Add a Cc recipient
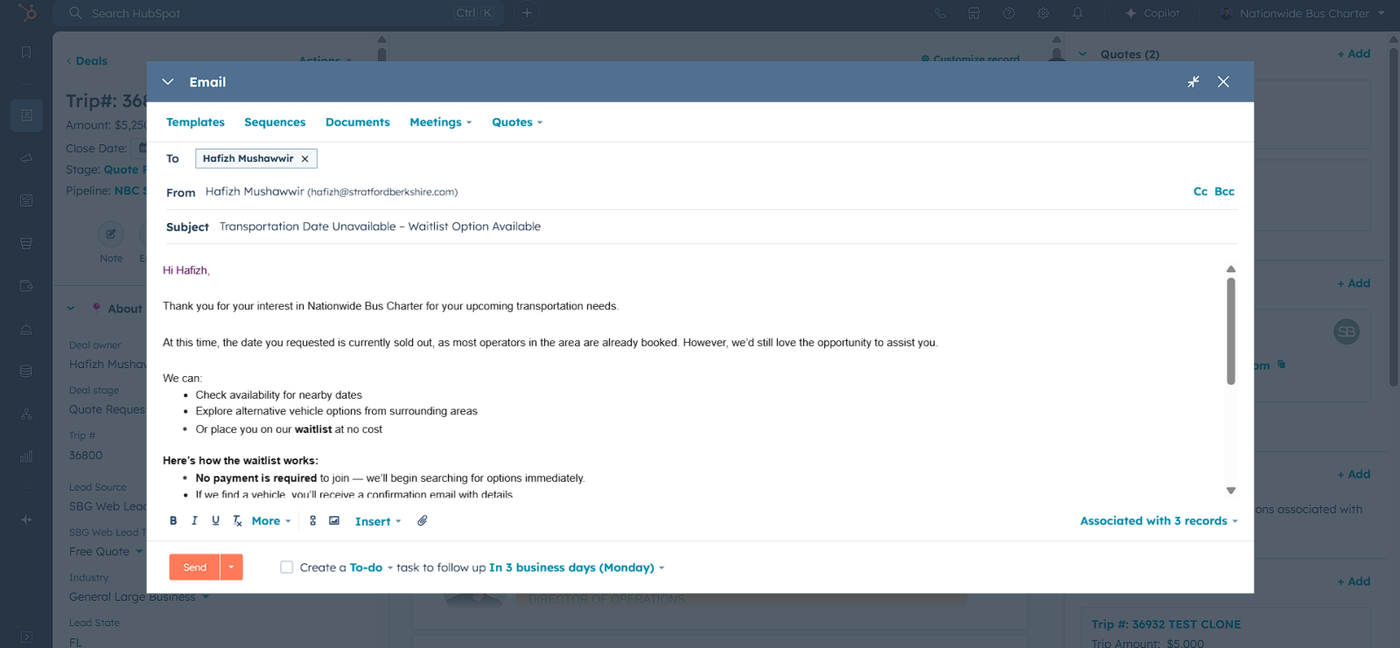 pos(1200,191)
